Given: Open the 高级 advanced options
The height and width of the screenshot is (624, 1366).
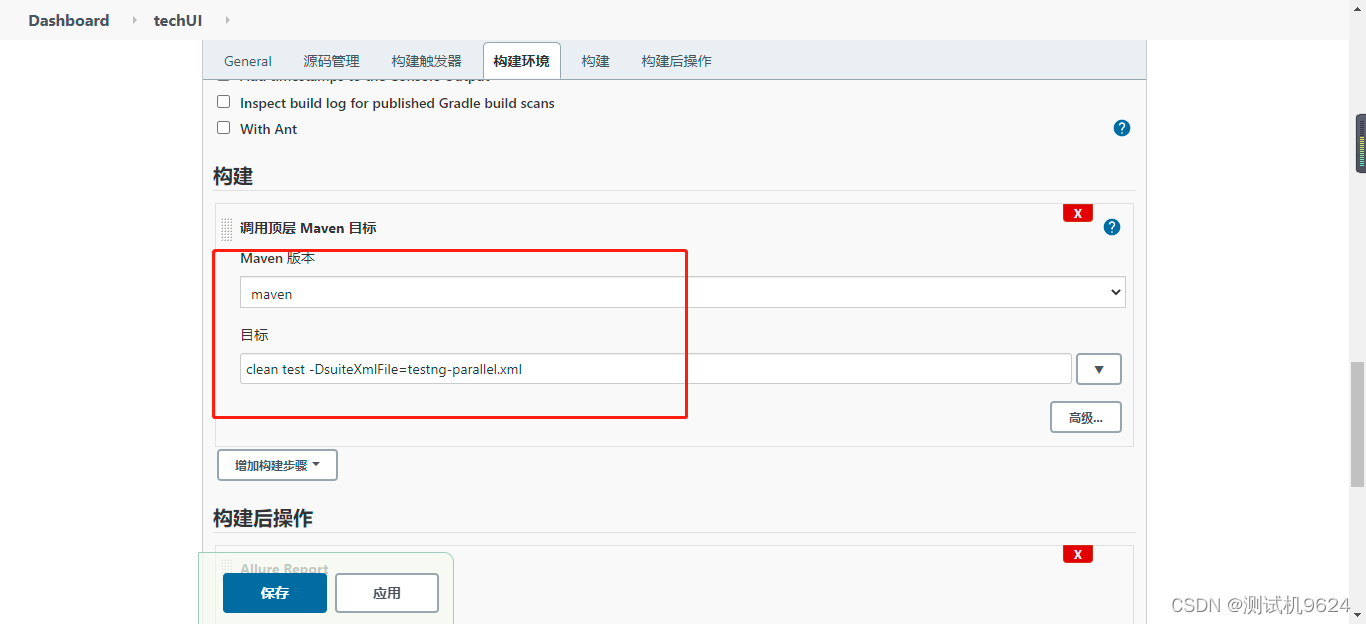Looking at the screenshot, I should point(1086,417).
